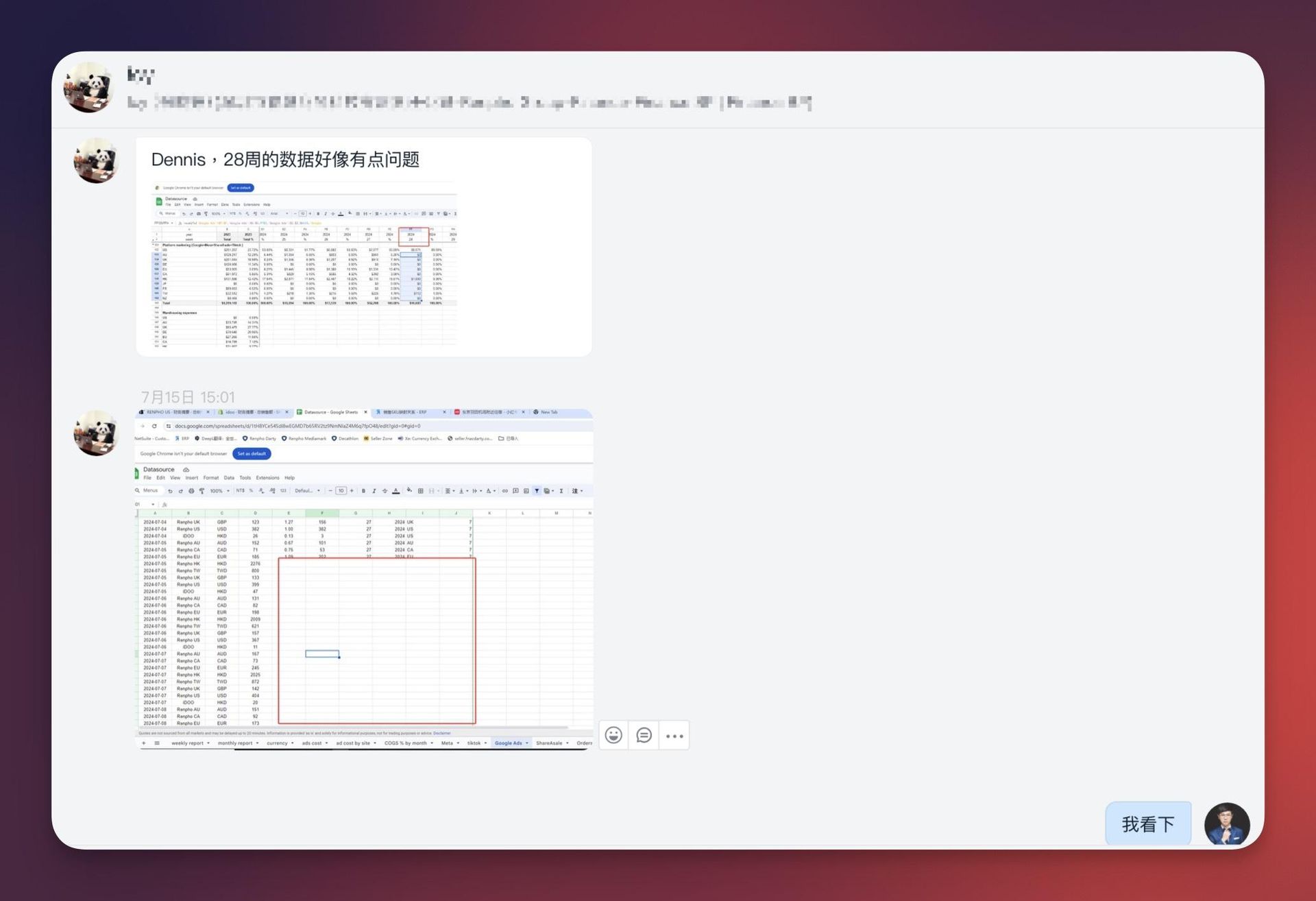Toggle bold formatting in Sheets toolbar
The image size is (1316, 901).
click(x=363, y=491)
